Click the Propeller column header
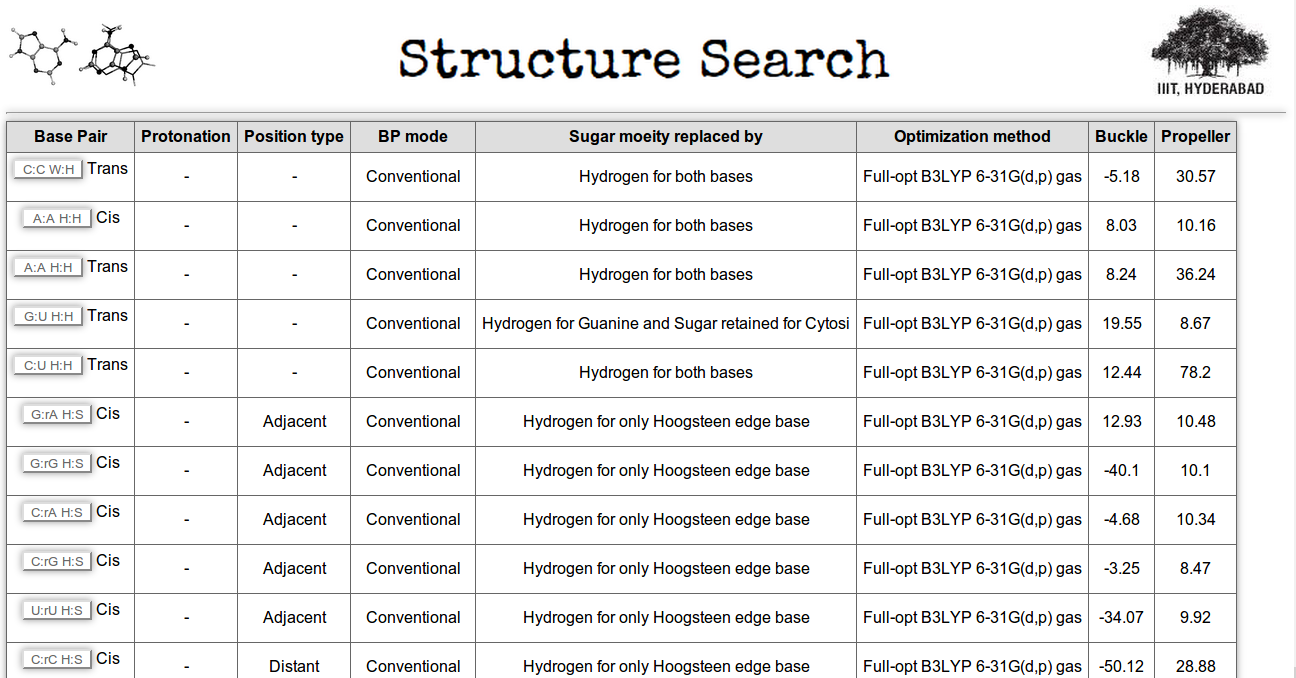Screen dimensions: 1296x678 (x=1196, y=137)
